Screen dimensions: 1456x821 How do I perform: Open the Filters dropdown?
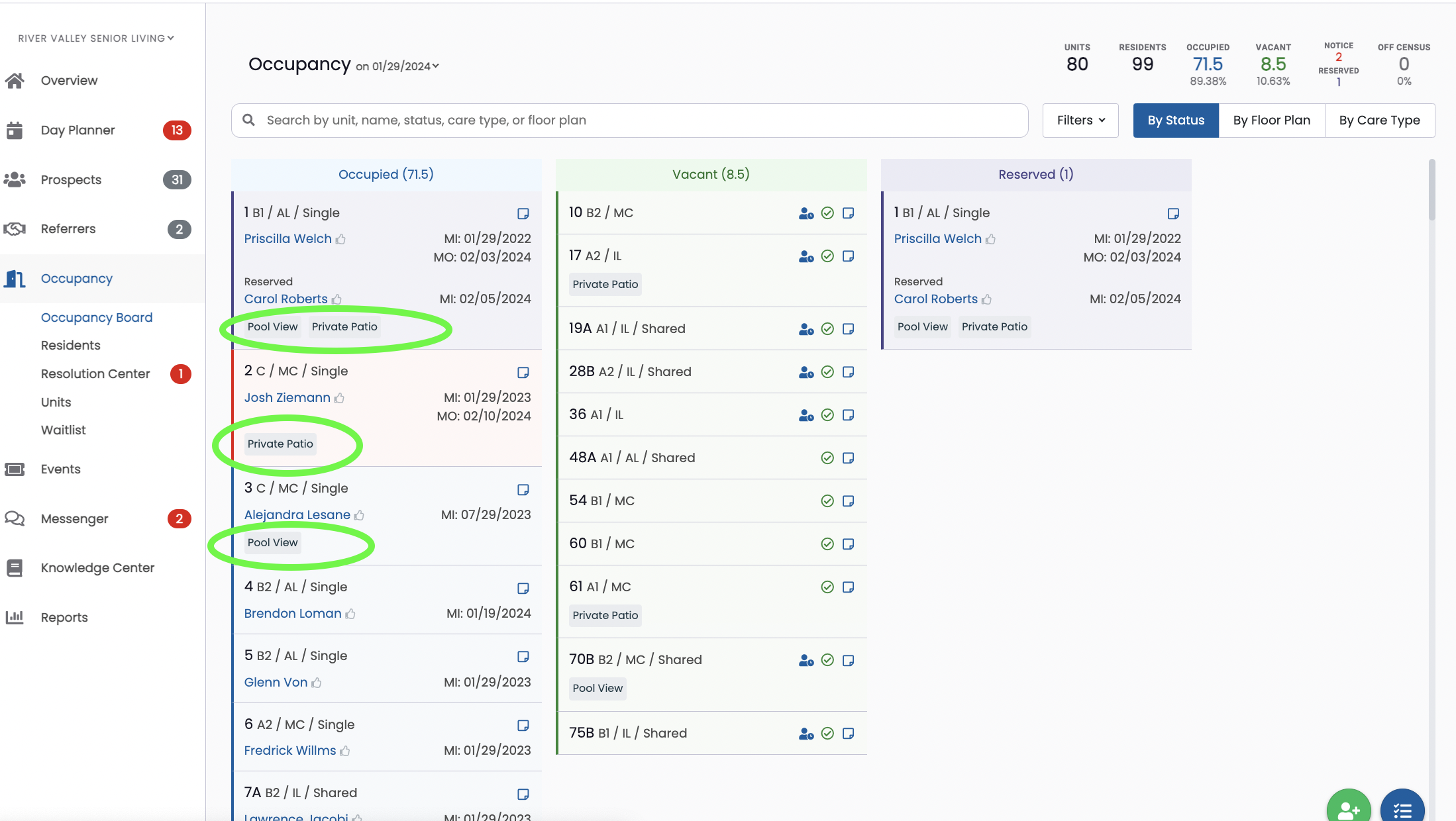(x=1080, y=121)
